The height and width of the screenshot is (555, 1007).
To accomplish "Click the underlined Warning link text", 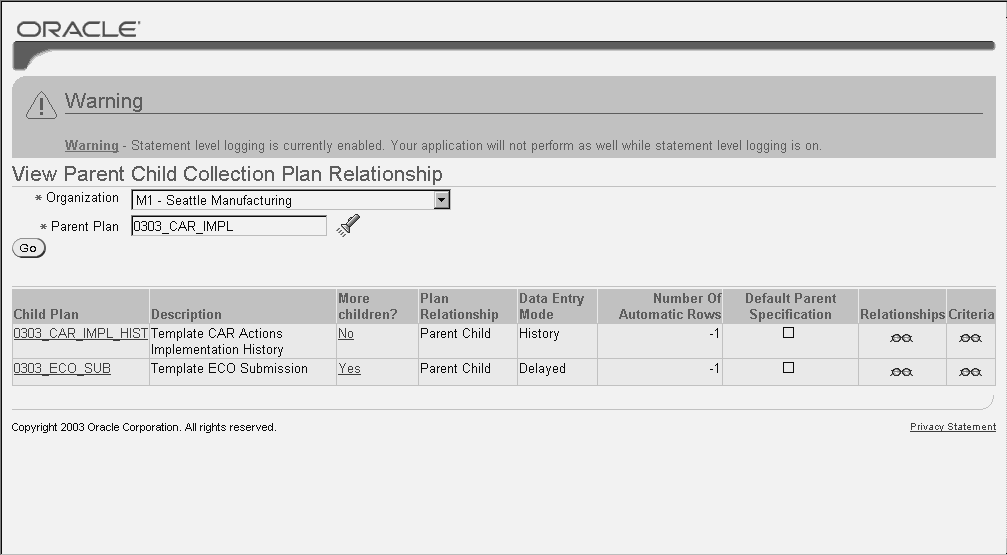I will (91, 146).
